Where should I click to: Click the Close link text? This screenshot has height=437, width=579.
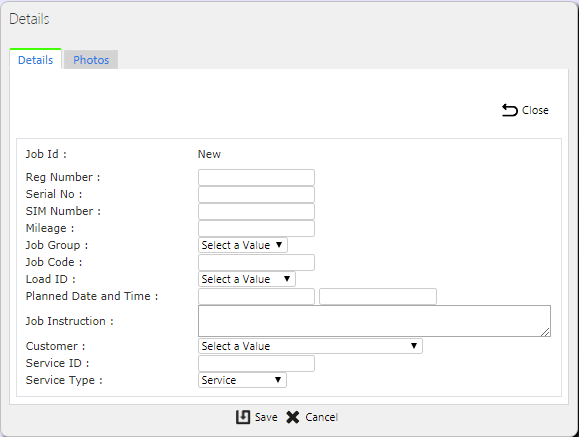(535, 110)
